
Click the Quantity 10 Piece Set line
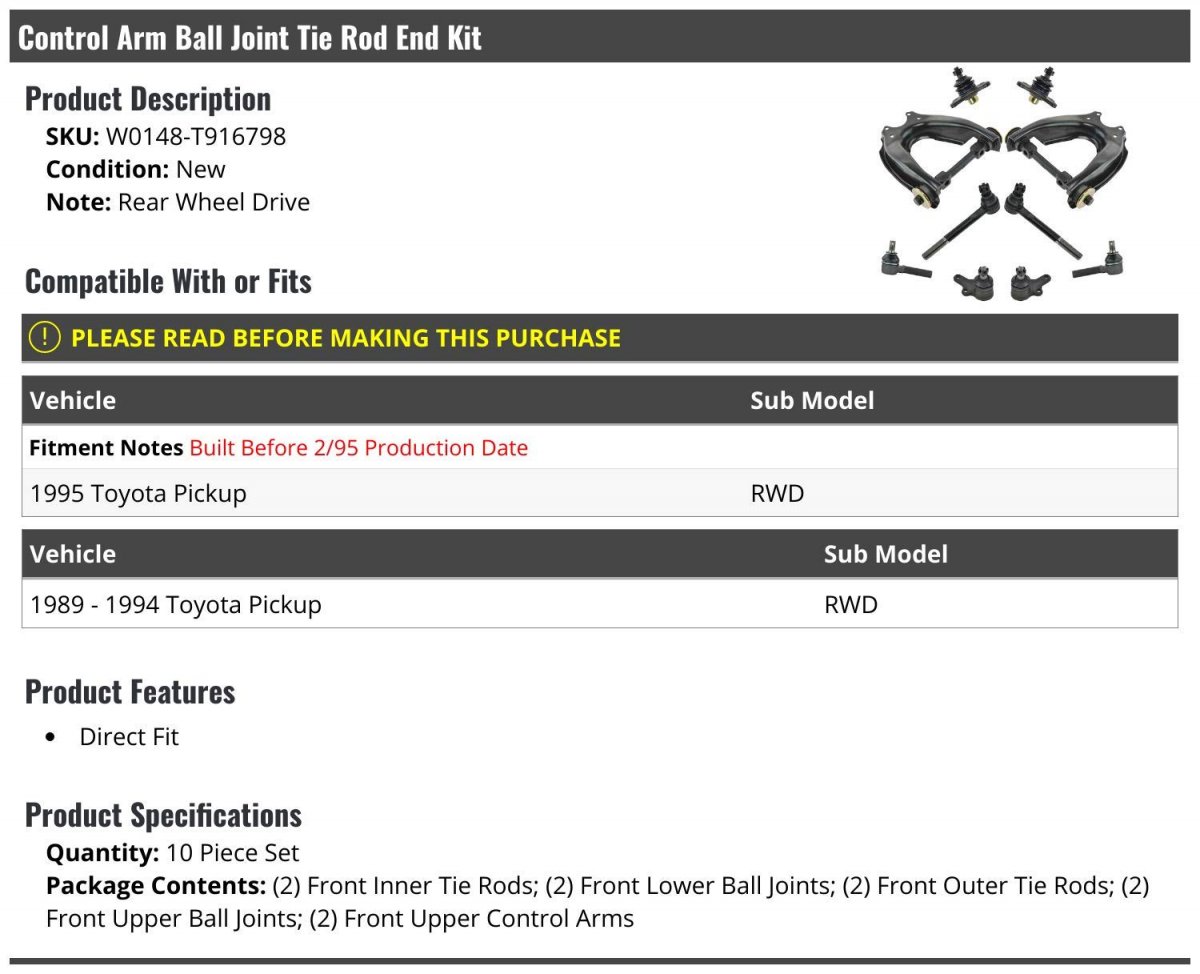tap(173, 853)
